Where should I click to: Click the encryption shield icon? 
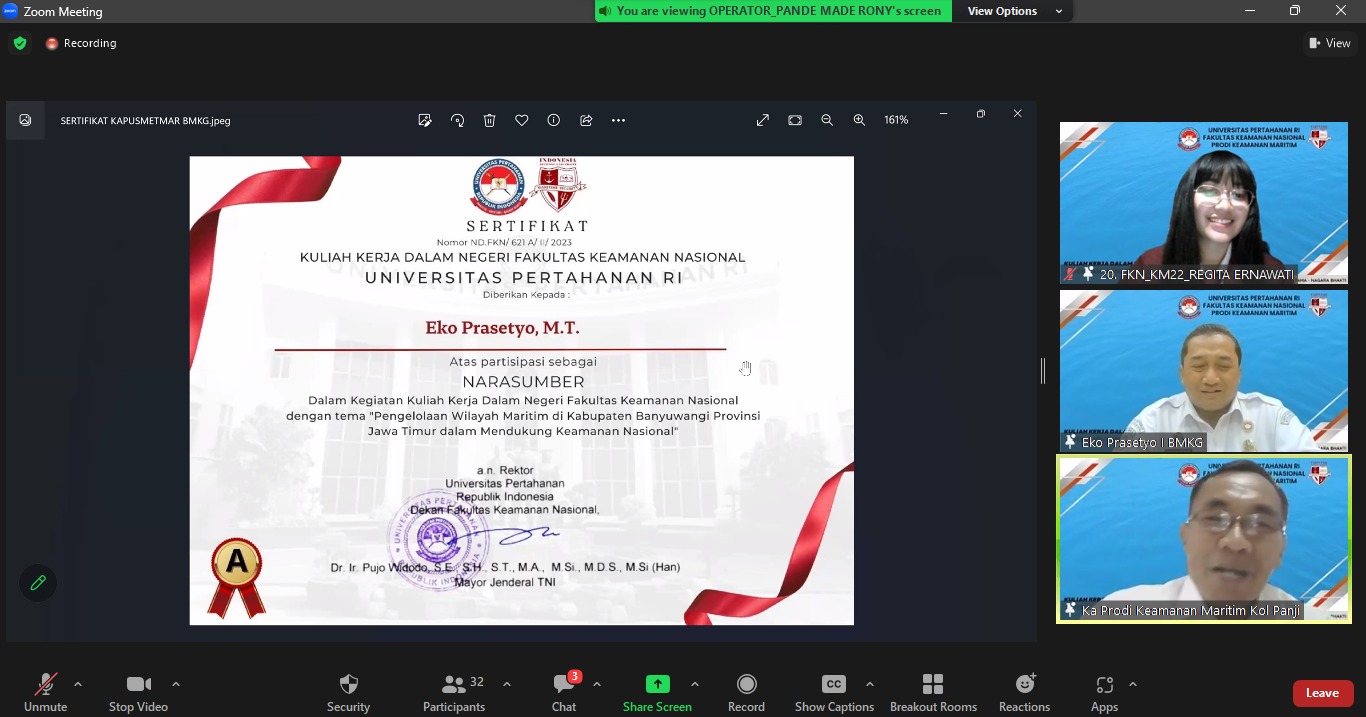click(20, 43)
